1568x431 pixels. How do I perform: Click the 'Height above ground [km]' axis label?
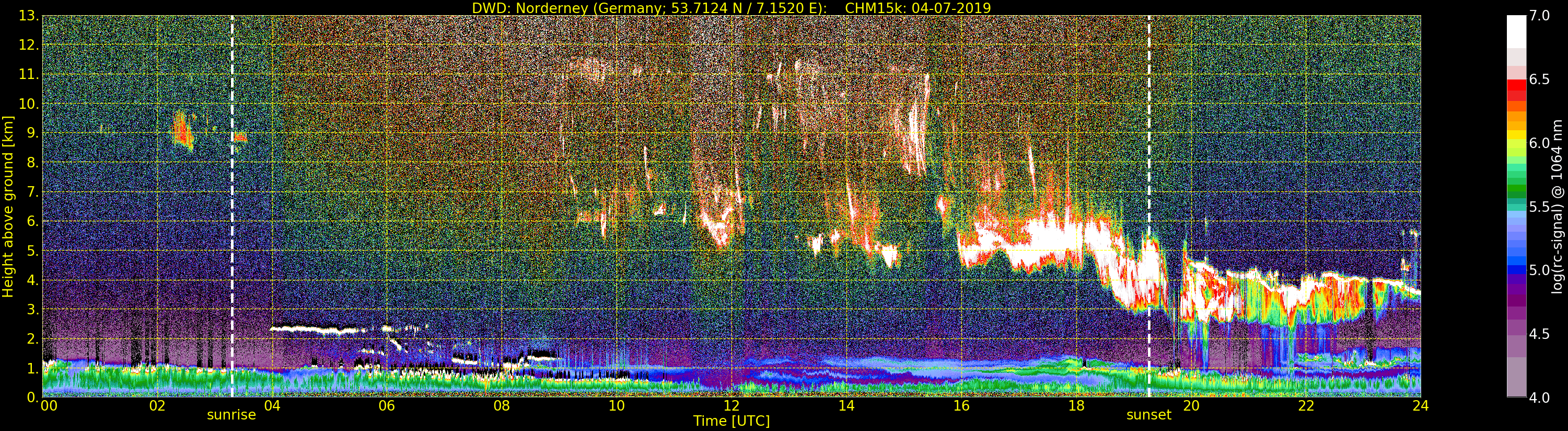click(x=8, y=206)
